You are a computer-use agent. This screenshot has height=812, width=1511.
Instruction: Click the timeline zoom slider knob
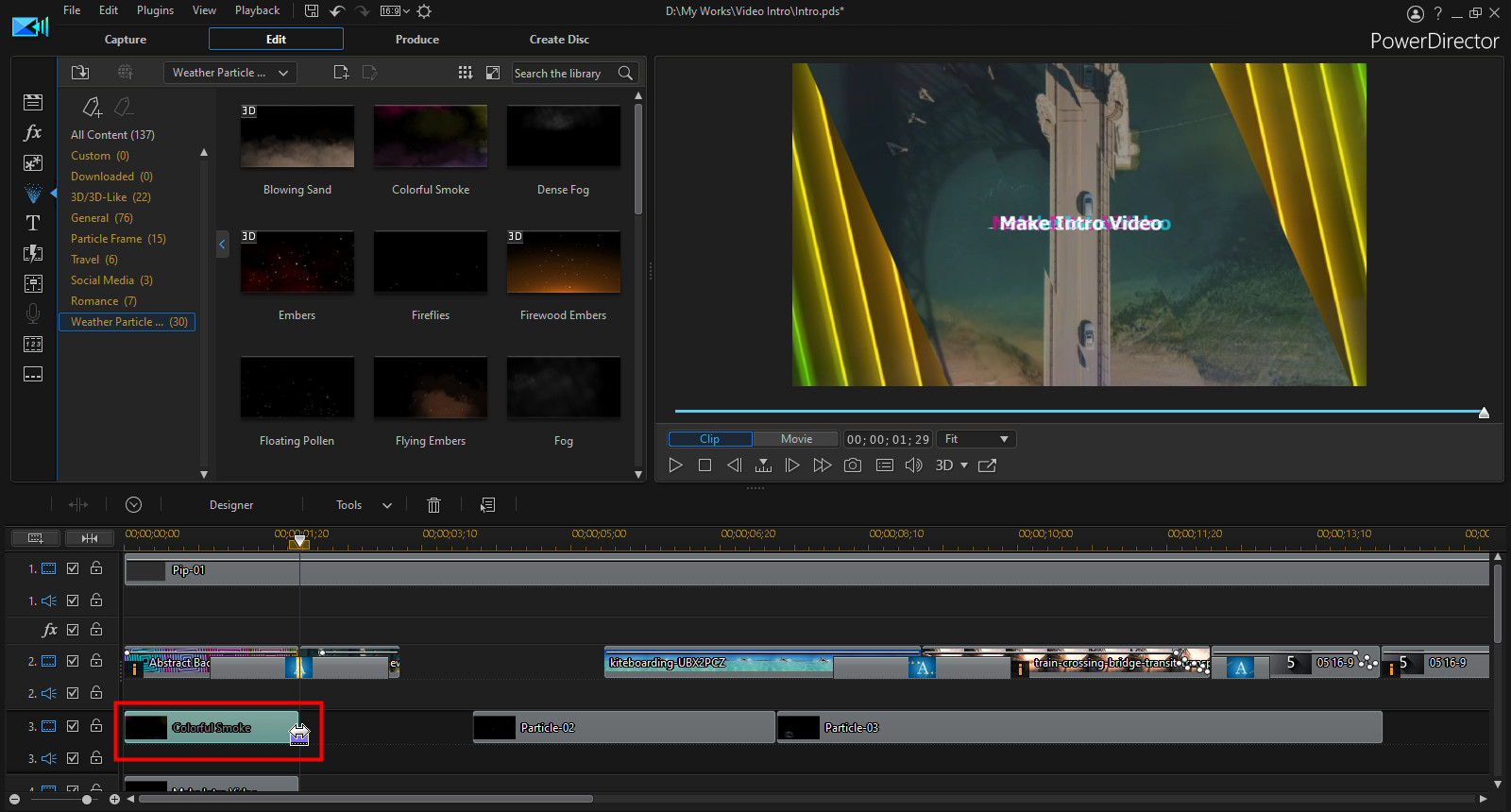click(87, 800)
